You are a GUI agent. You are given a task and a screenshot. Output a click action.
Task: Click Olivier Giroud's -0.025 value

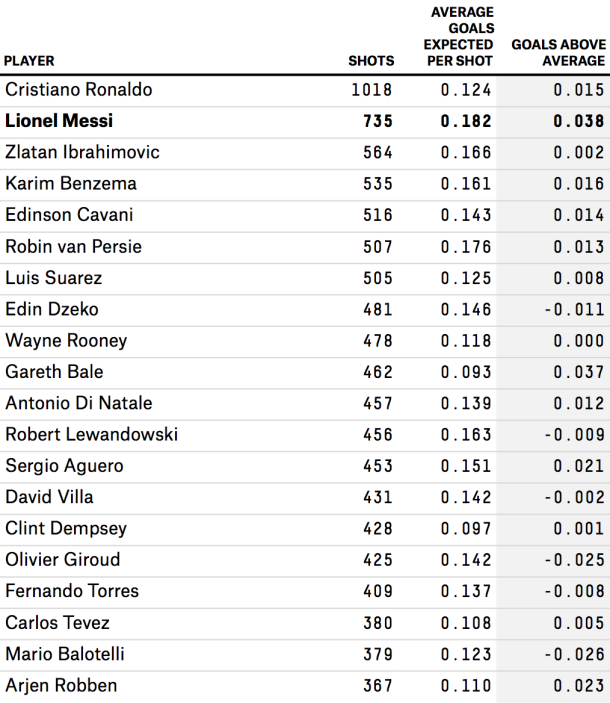tap(574, 560)
